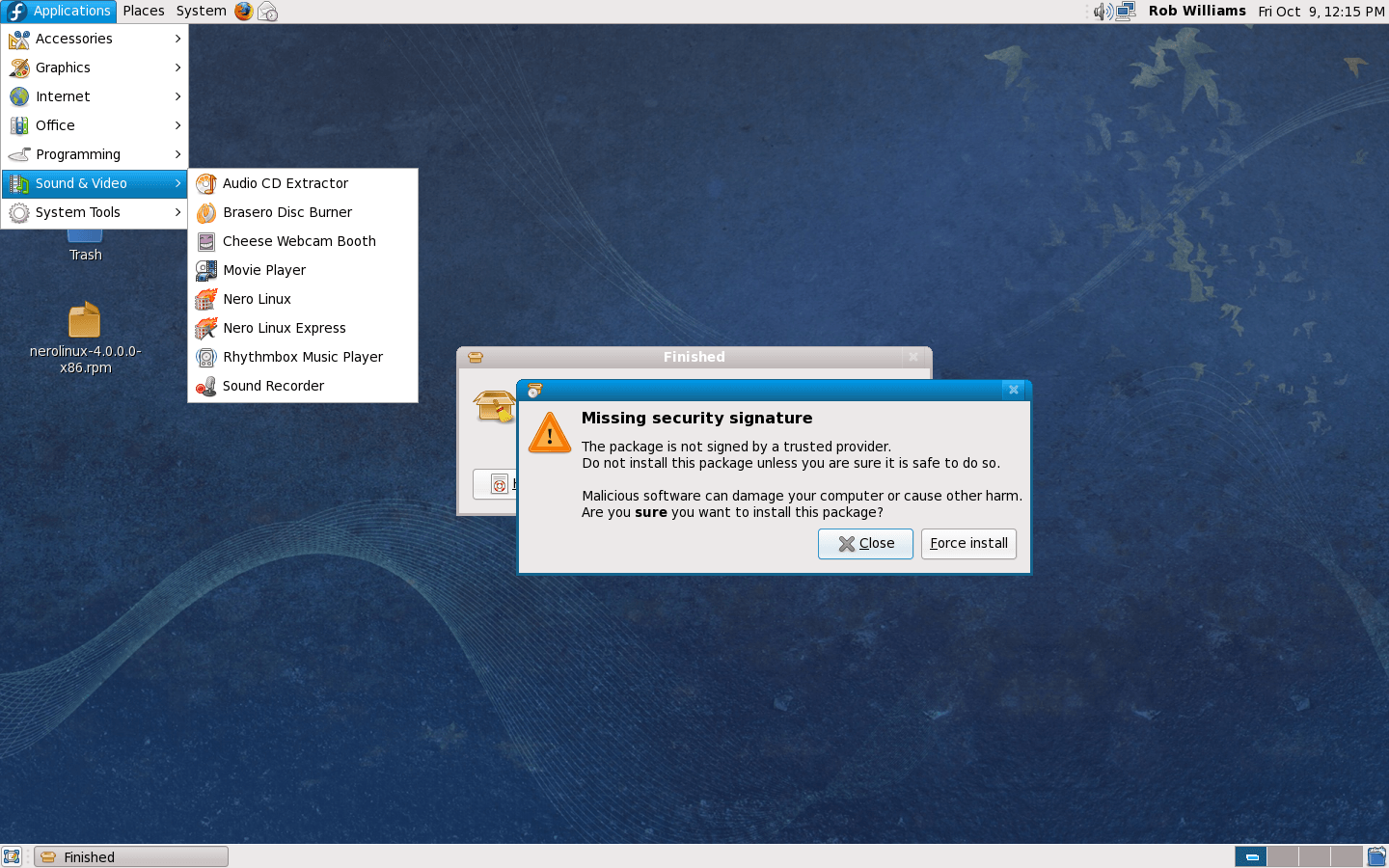Switch to the first workspace
The width and height of the screenshot is (1389, 868).
click(1251, 856)
